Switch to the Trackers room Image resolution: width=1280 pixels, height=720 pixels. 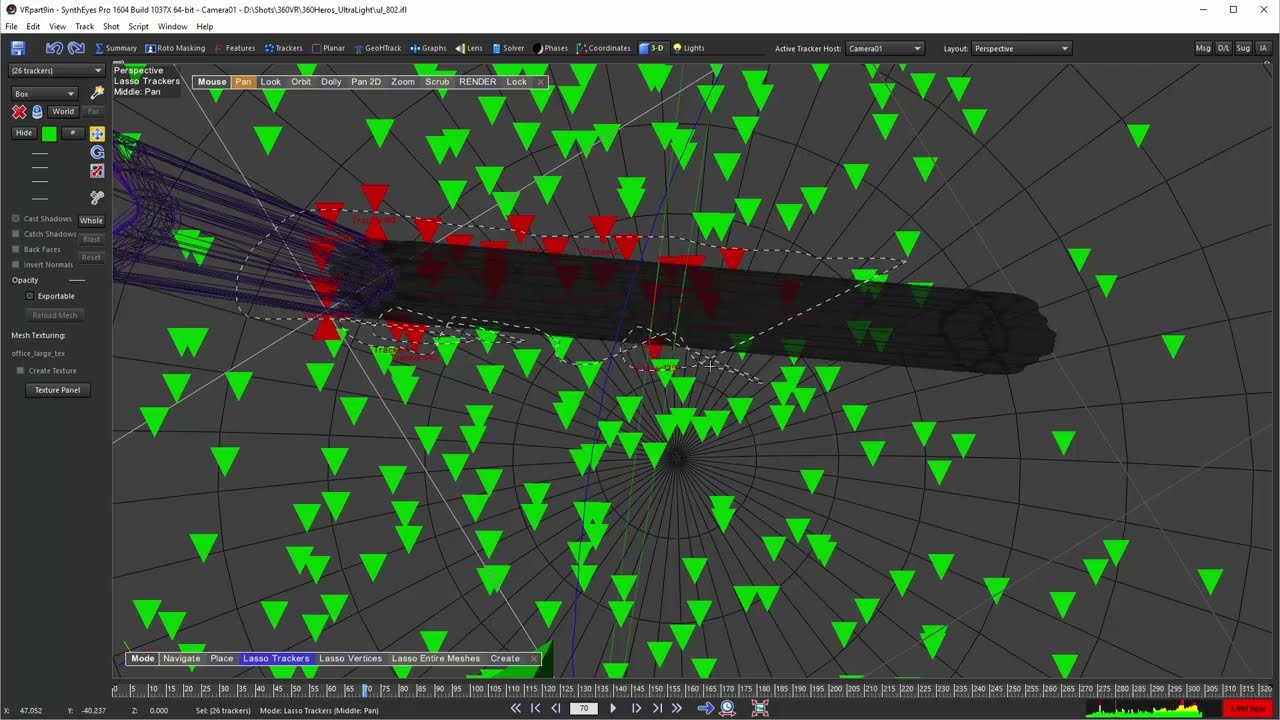click(283, 48)
